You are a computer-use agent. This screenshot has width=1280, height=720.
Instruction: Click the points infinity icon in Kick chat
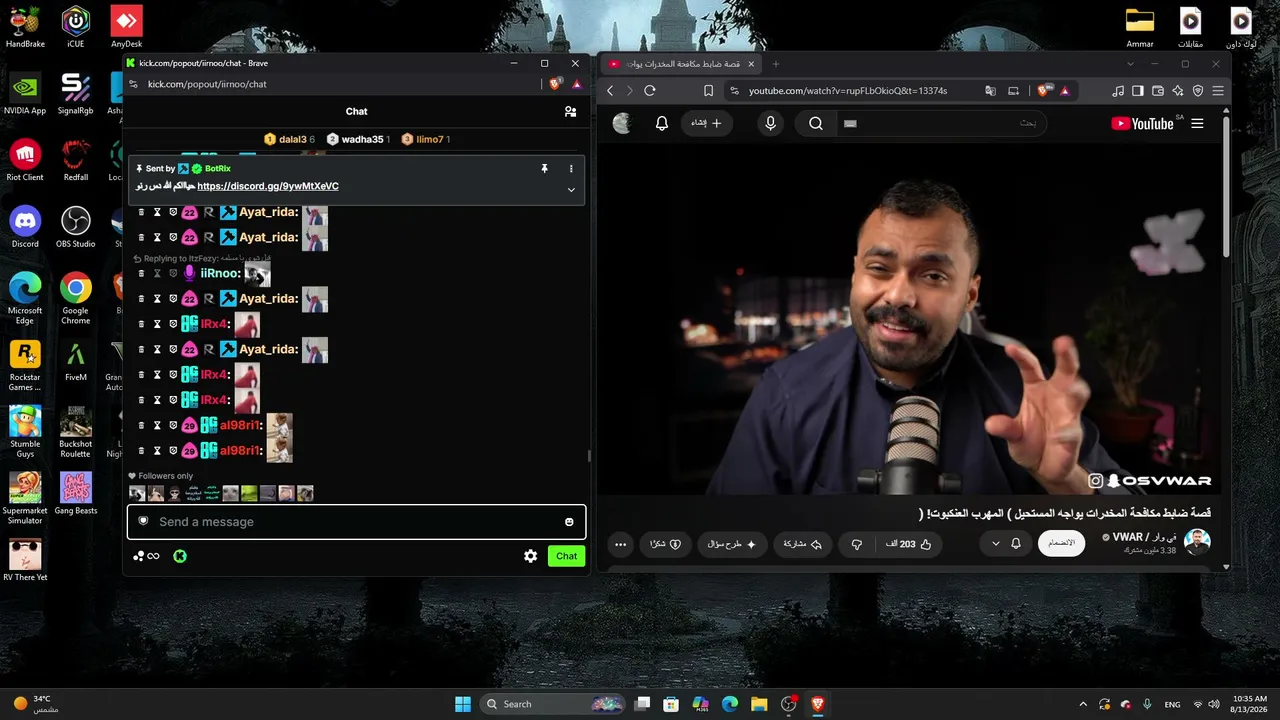tap(146, 556)
